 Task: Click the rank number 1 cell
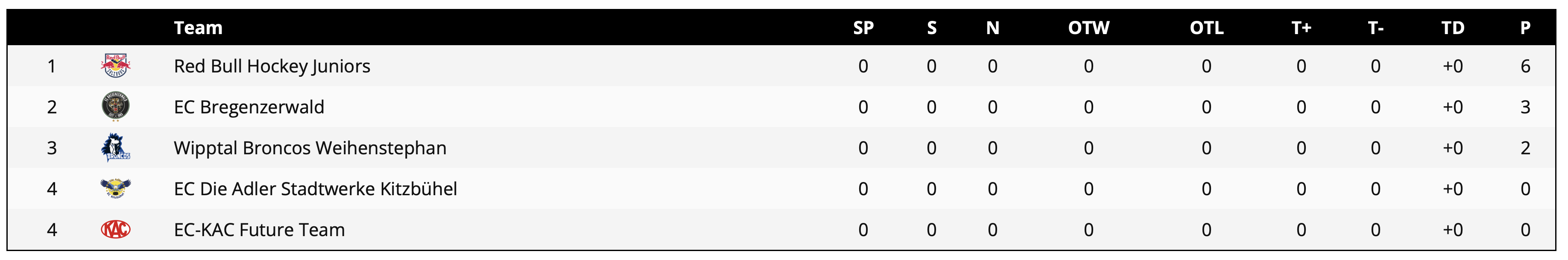click(52, 66)
